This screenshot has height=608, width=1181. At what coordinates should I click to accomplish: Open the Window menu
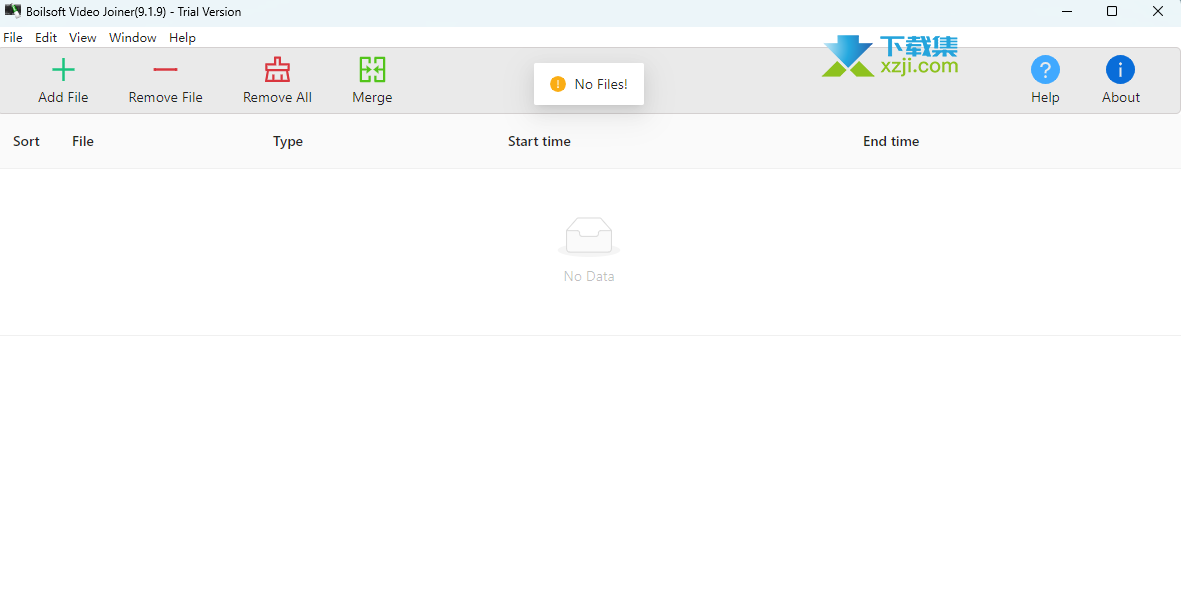tap(133, 38)
